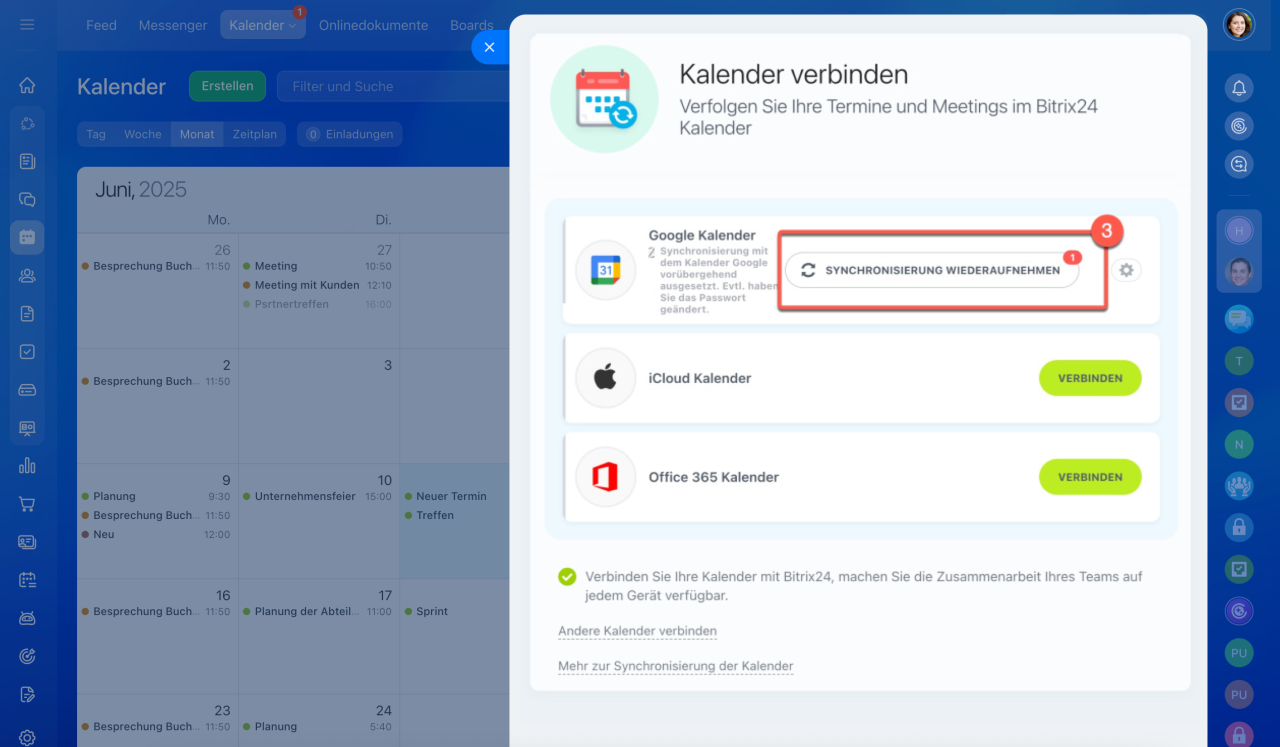Open the Messenger tab
Screen dimensions: 1280x747
click(x=173, y=25)
